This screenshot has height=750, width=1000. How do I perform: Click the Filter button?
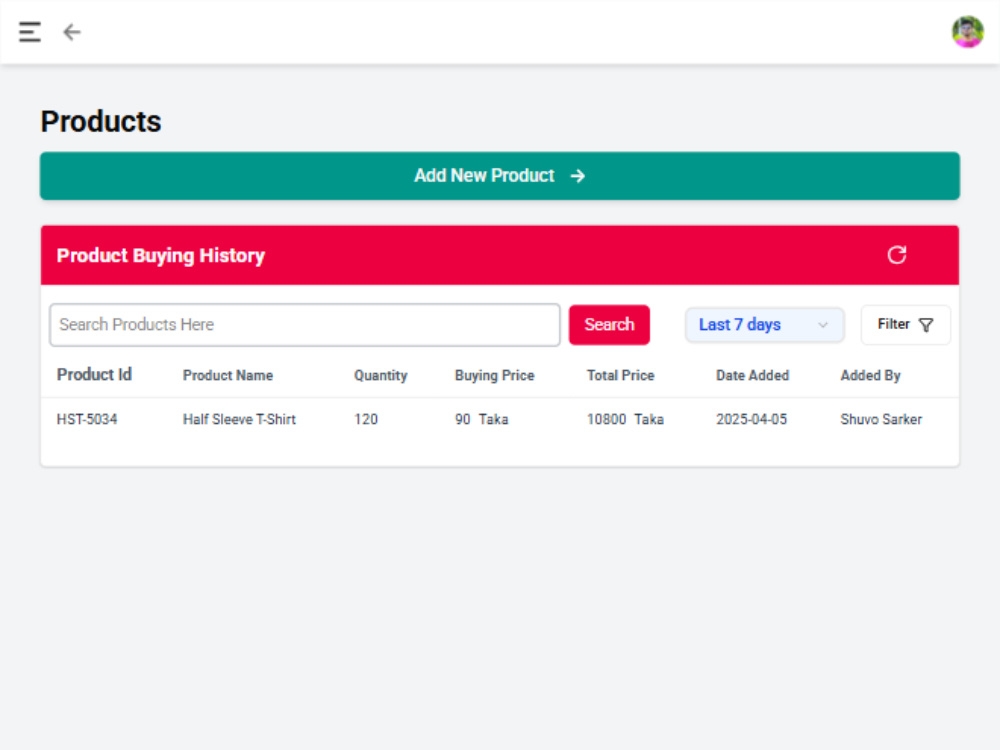point(906,325)
